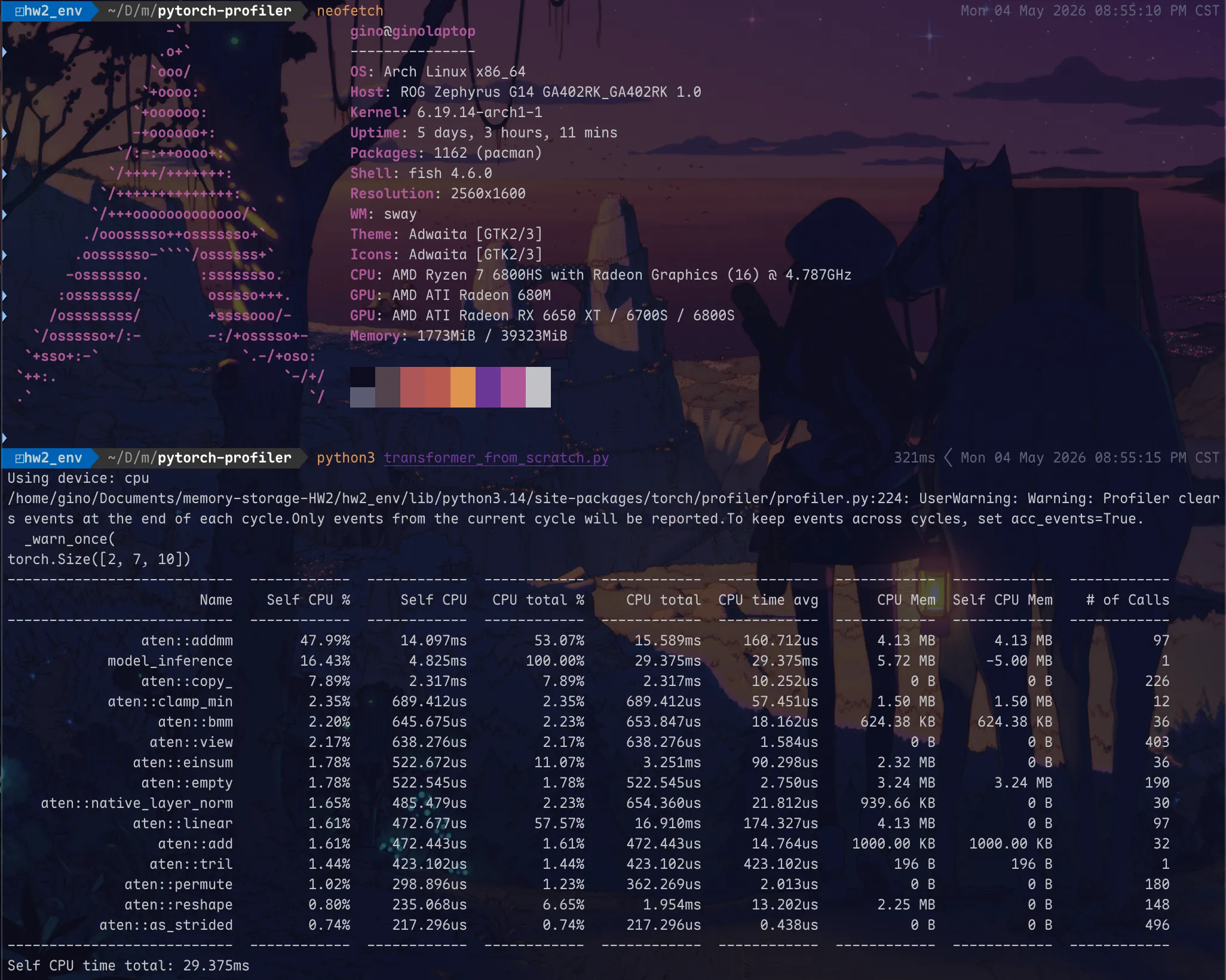Image resolution: width=1226 pixels, height=980 pixels.
Task: Click the Packages: 1162 (pacman) line
Action: coord(446,153)
